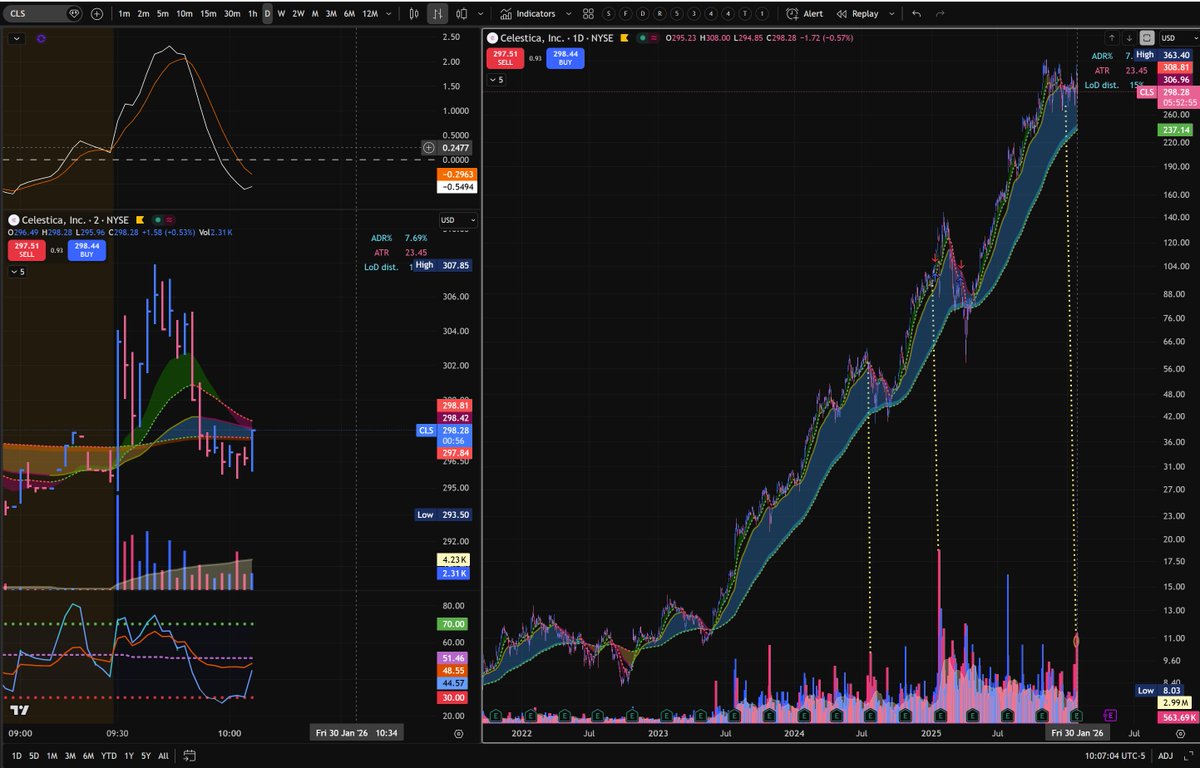The width and height of the screenshot is (1200, 768).
Task: Collapse the top-left oscillator pane legend
Action: pos(16,37)
